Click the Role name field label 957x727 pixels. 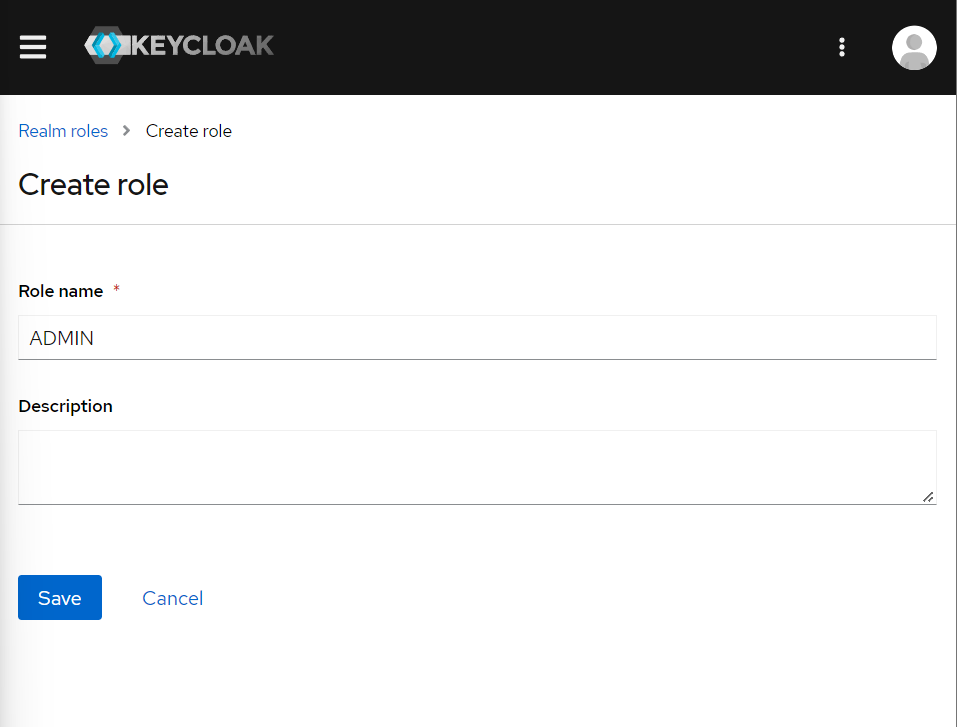(x=60, y=291)
